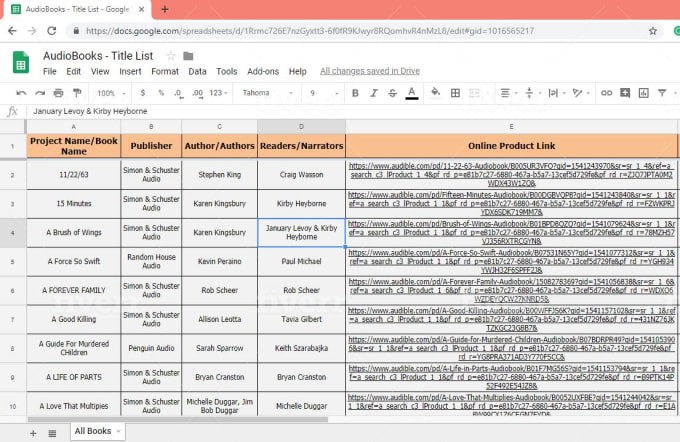Open the Edit menu
The width and height of the screenshot is (680, 442).
(x=73, y=71)
